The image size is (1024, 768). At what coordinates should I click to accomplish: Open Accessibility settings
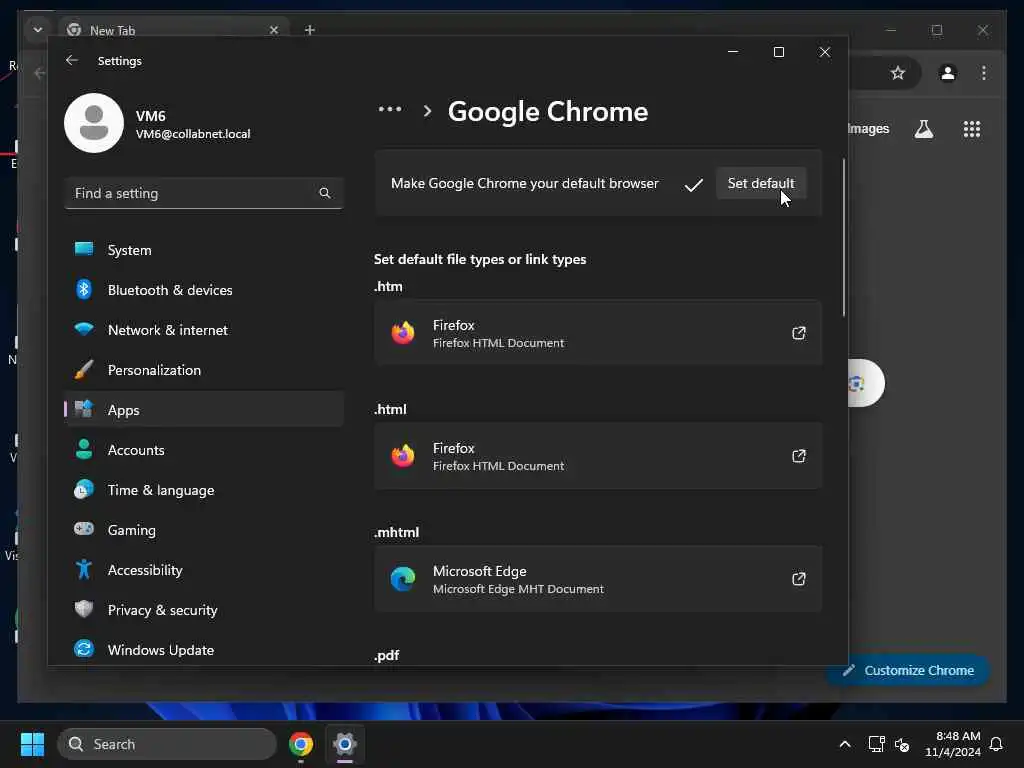point(204,570)
